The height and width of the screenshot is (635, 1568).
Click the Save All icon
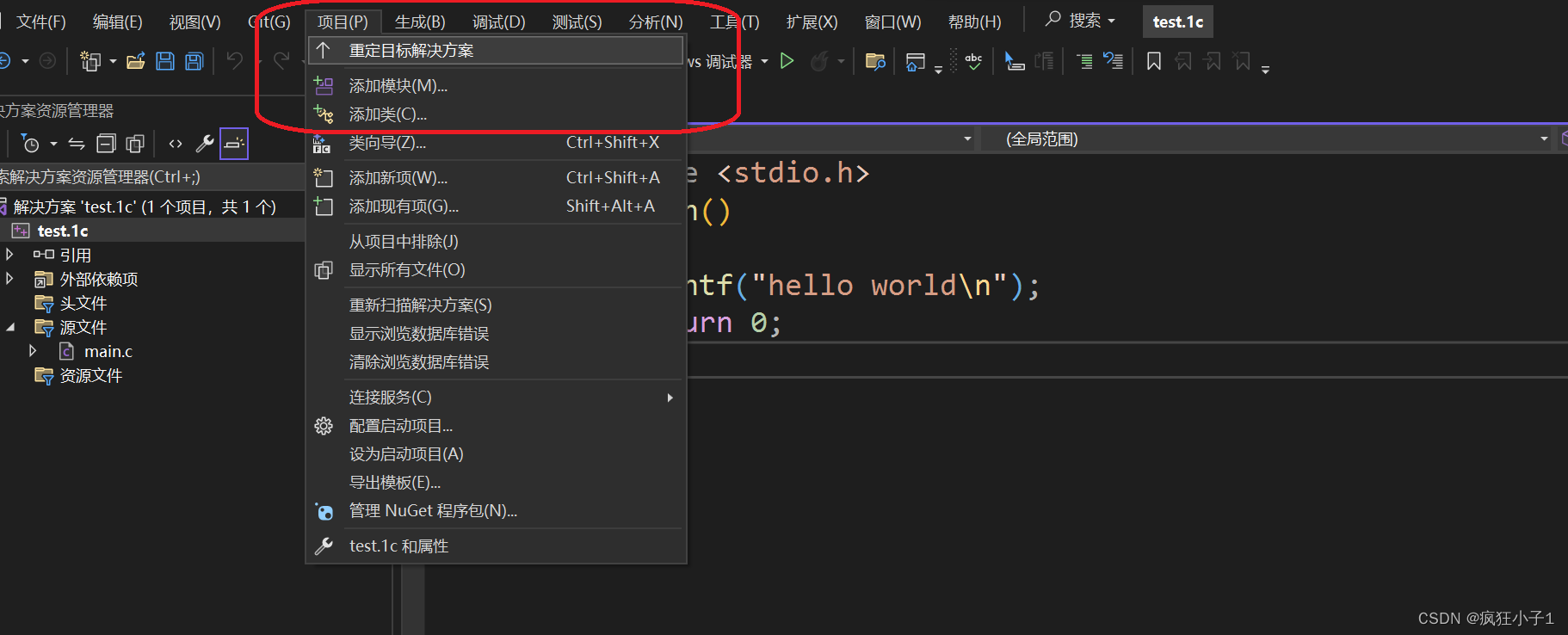coord(194,61)
